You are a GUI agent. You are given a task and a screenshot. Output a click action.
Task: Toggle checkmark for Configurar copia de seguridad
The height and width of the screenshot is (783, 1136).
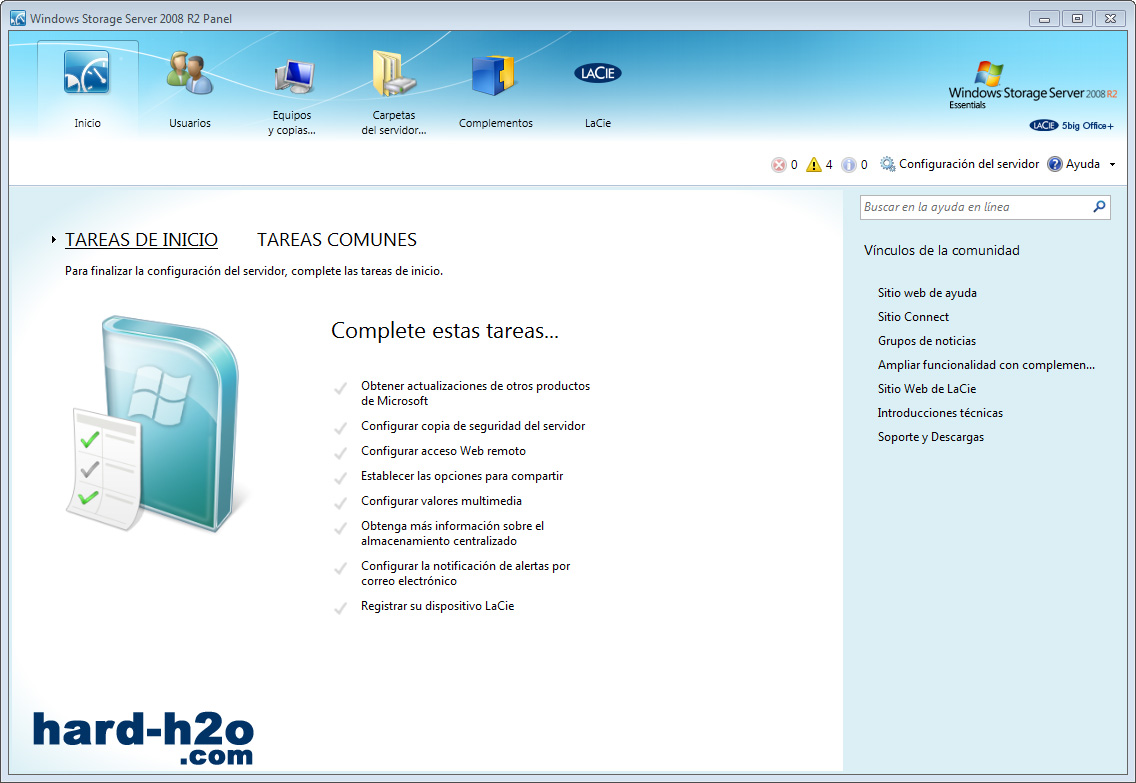pos(341,428)
